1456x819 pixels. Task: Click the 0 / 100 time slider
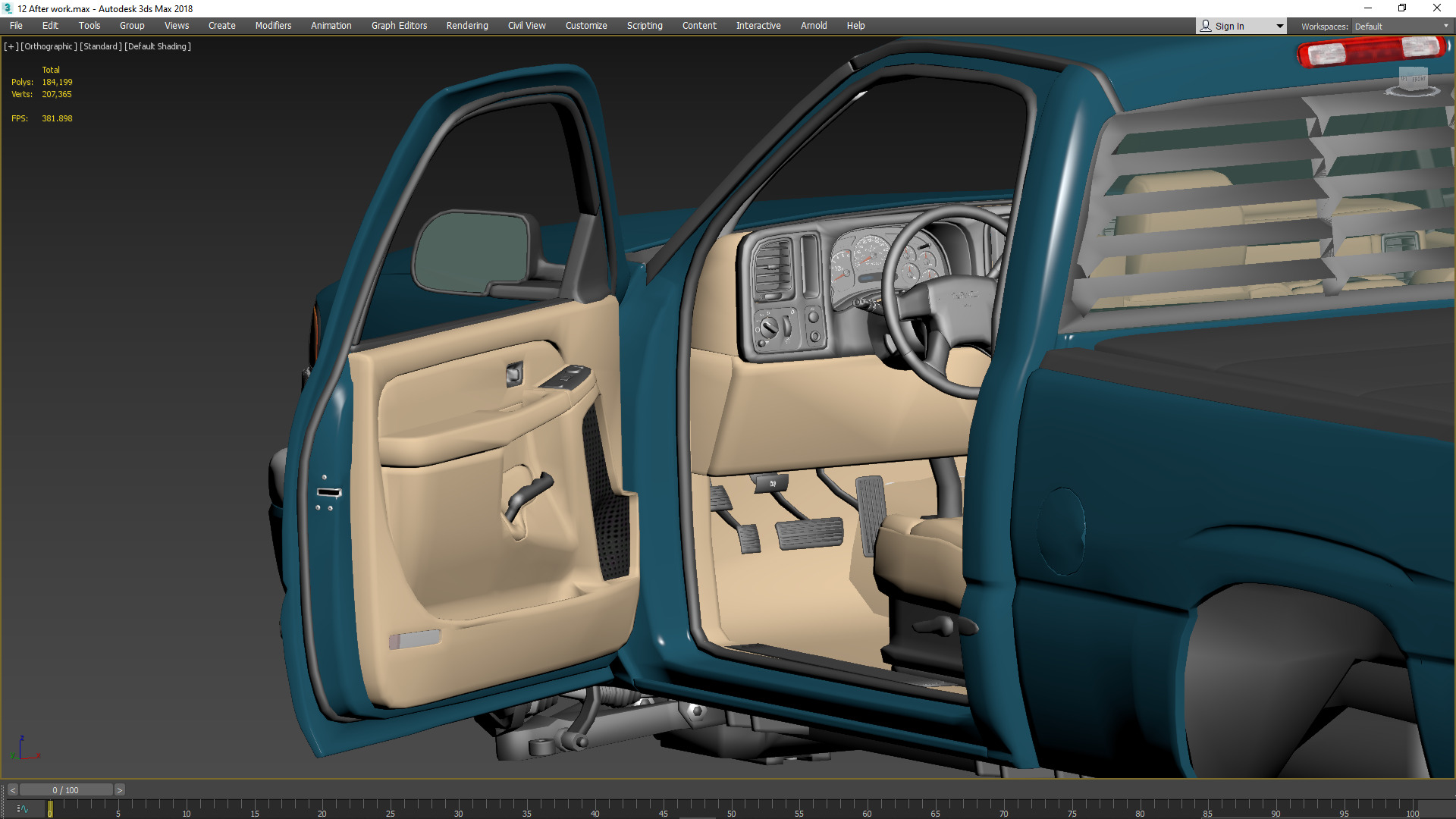66,790
